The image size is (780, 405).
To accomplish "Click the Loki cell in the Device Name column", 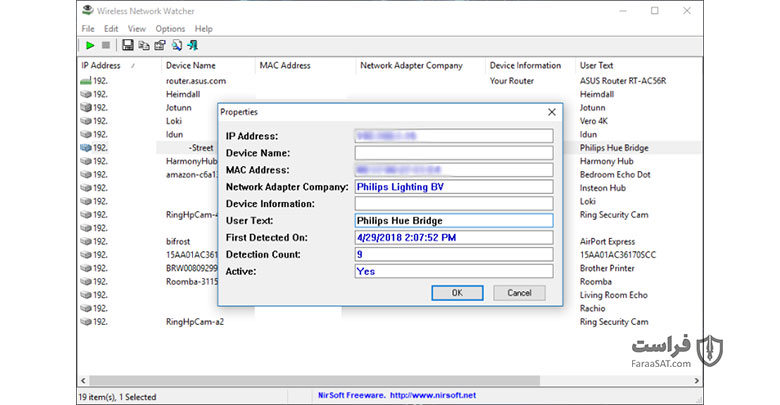I will 174,121.
